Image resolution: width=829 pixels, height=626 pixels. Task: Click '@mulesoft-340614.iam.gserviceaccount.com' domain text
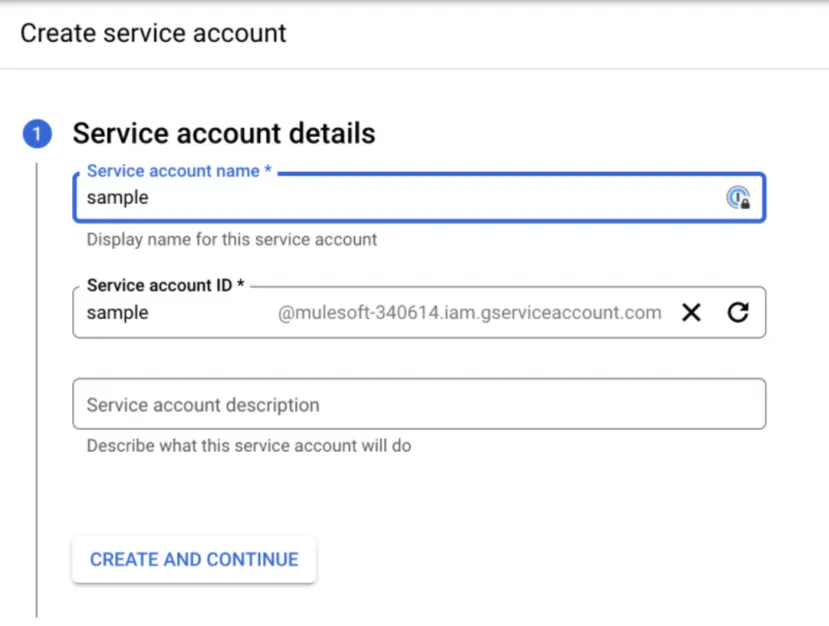point(469,312)
